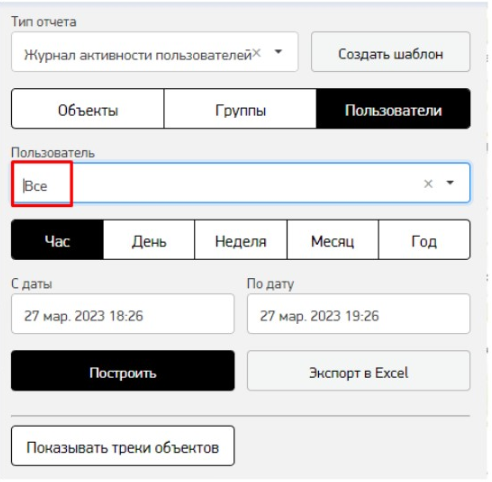Image resolution: width=492 pixels, height=482 pixels.
Task: Click Экспорт в Excel button
Action: (359, 371)
